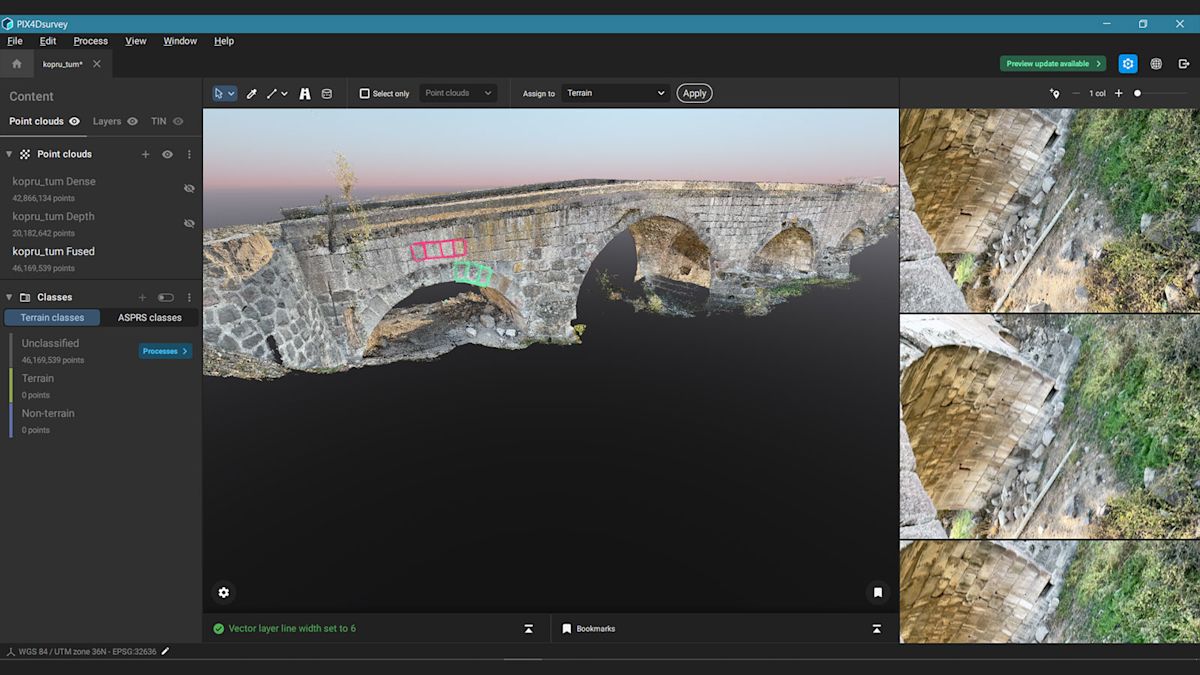Collapse the Point clouds panel section
This screenshot has width=1200, height=675.
click(9, 154)
